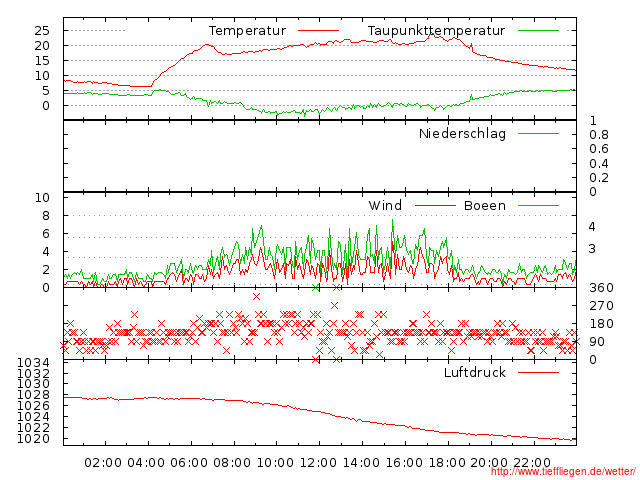The image size is (640, 480).
Task: Click the 0.8 precipitation axis value
Action: point(599,135)
